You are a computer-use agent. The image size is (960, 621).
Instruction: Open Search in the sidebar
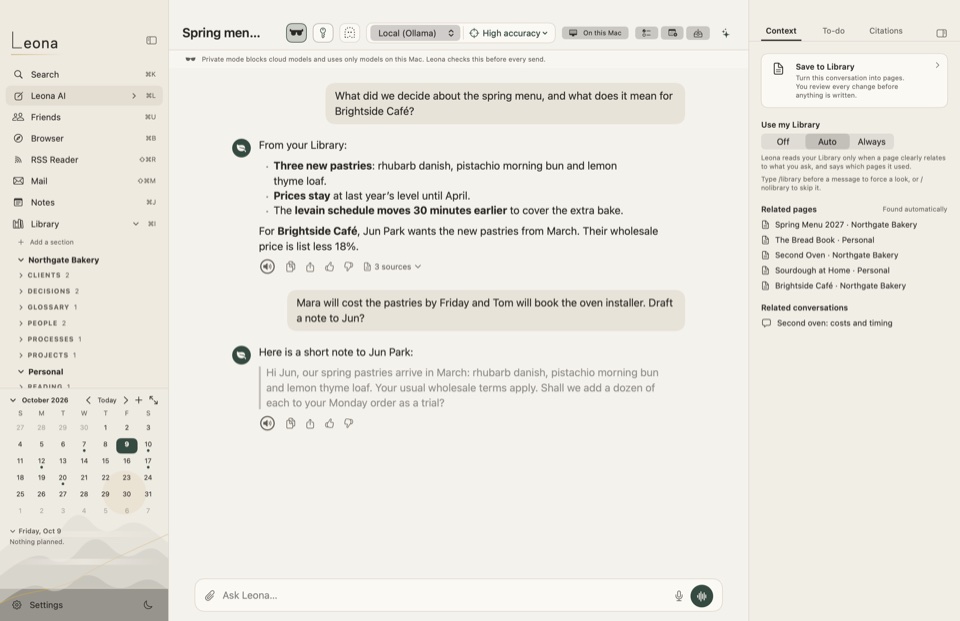coord(84,74)
